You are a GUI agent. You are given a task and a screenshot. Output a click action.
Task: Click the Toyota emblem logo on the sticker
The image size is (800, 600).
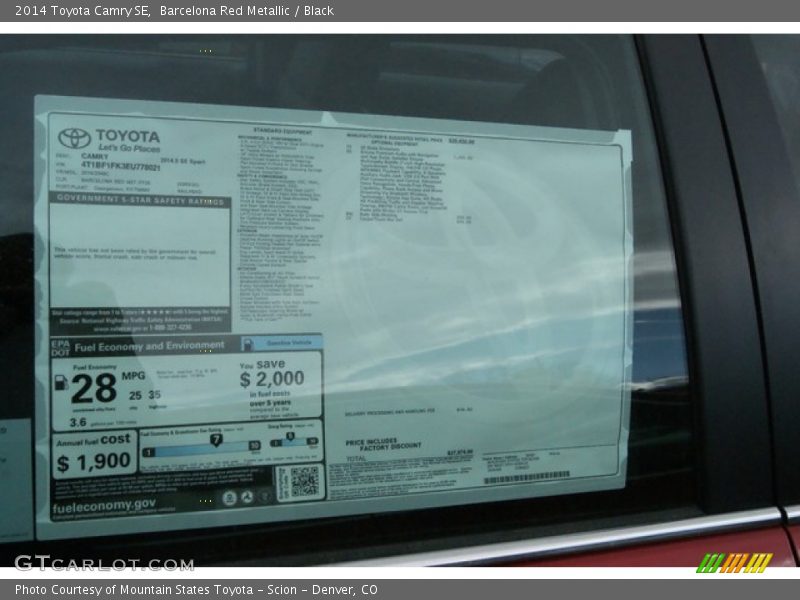pos(74,138)
